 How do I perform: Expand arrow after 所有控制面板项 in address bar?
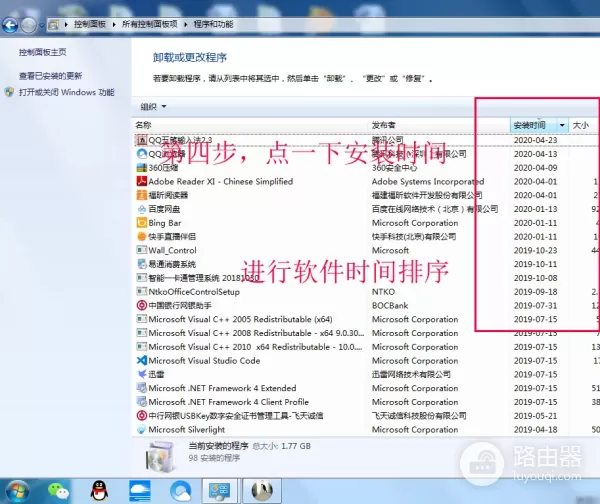click(x=186, y=24)
